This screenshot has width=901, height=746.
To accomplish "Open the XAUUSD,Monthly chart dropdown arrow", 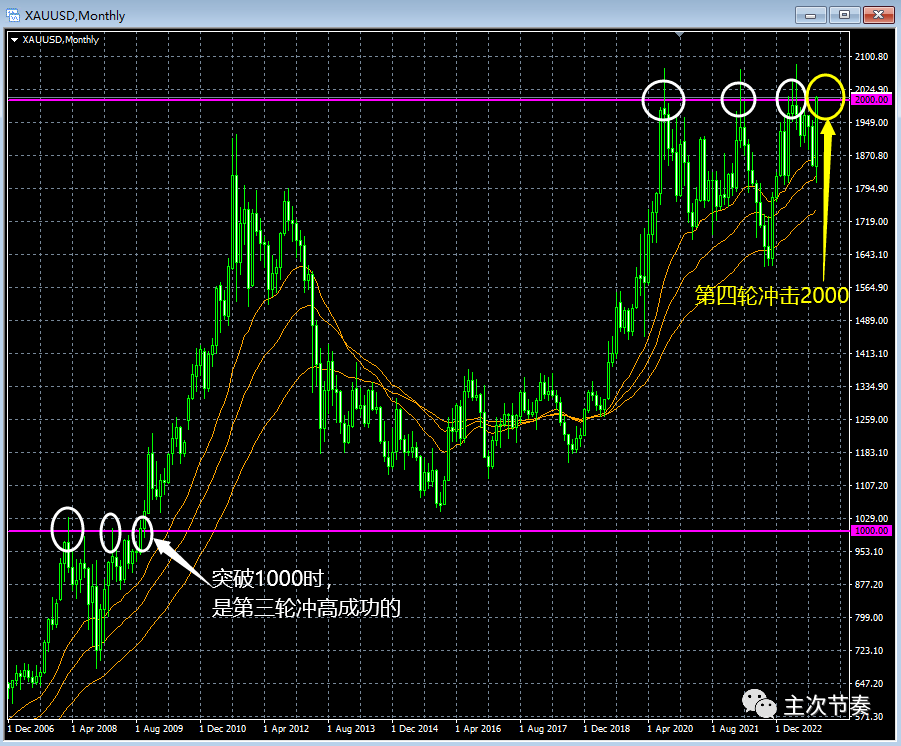I will coord(12,39).
